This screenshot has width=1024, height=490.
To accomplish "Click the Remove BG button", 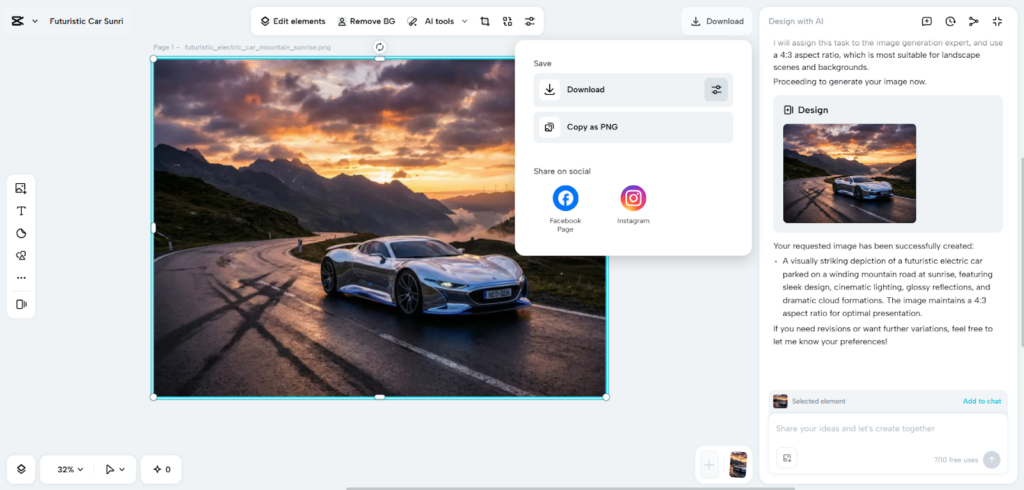I will 366,21.
